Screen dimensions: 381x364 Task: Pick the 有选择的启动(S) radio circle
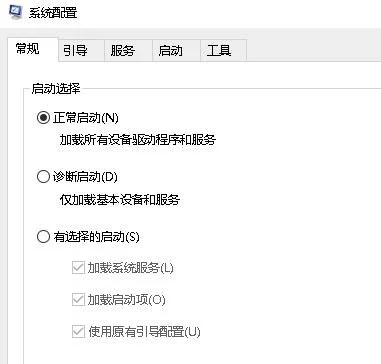(43, 237)
